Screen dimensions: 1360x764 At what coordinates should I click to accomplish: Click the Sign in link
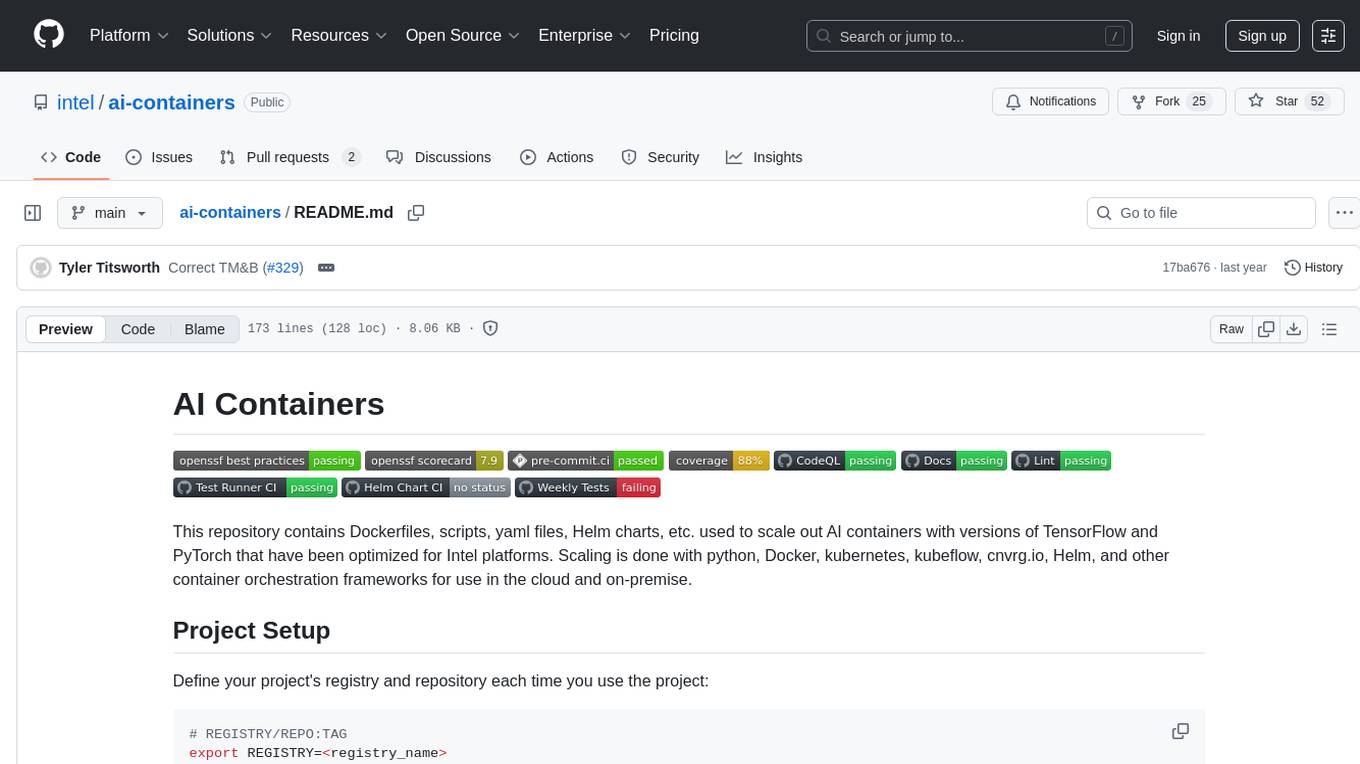tap(1178, 36)
